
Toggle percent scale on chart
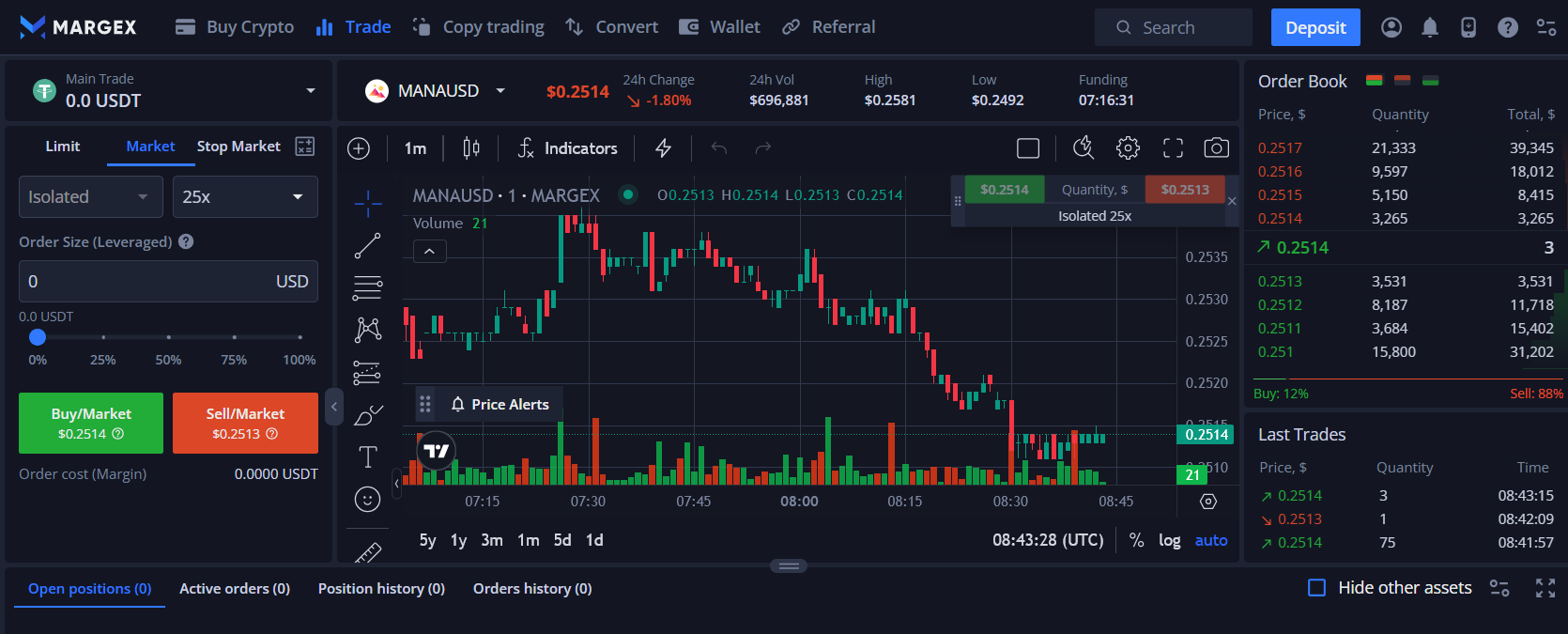tap(1136, 540)
